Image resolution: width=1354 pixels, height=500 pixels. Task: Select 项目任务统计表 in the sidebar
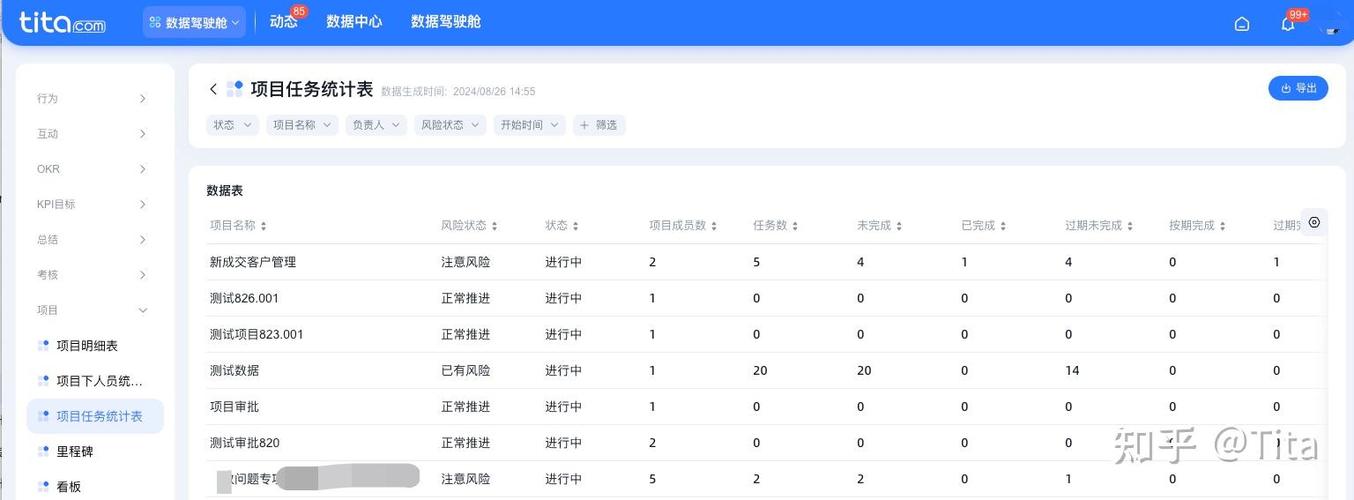[x=95, y=416]
